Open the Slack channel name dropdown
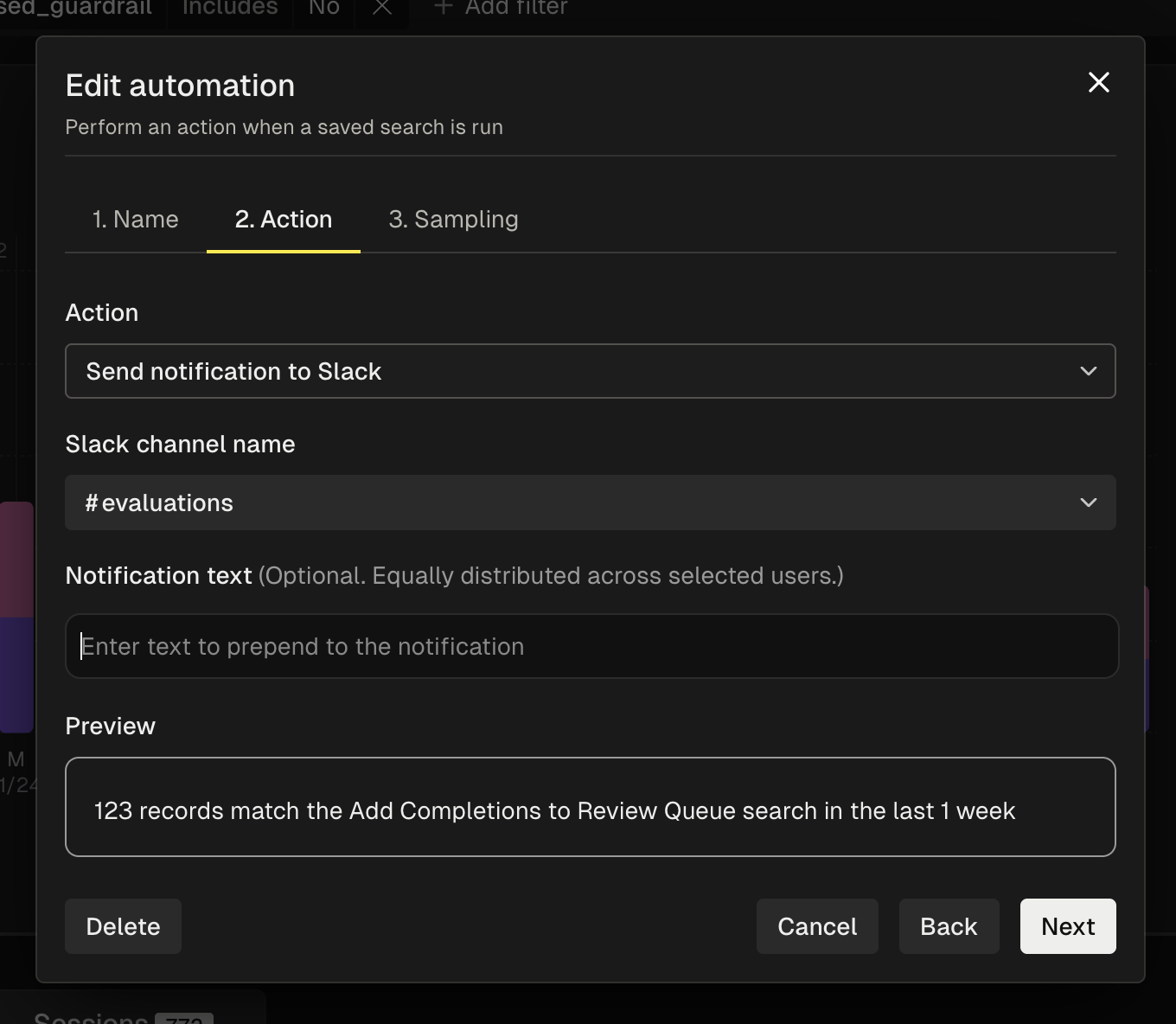 click(x=591, y=502)
